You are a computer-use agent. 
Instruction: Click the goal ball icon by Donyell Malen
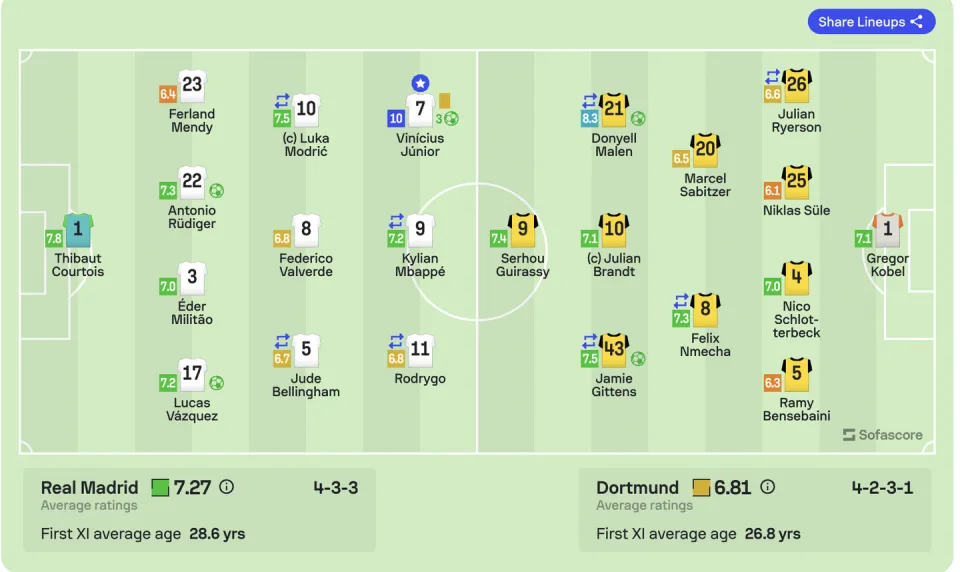[638, 118]
